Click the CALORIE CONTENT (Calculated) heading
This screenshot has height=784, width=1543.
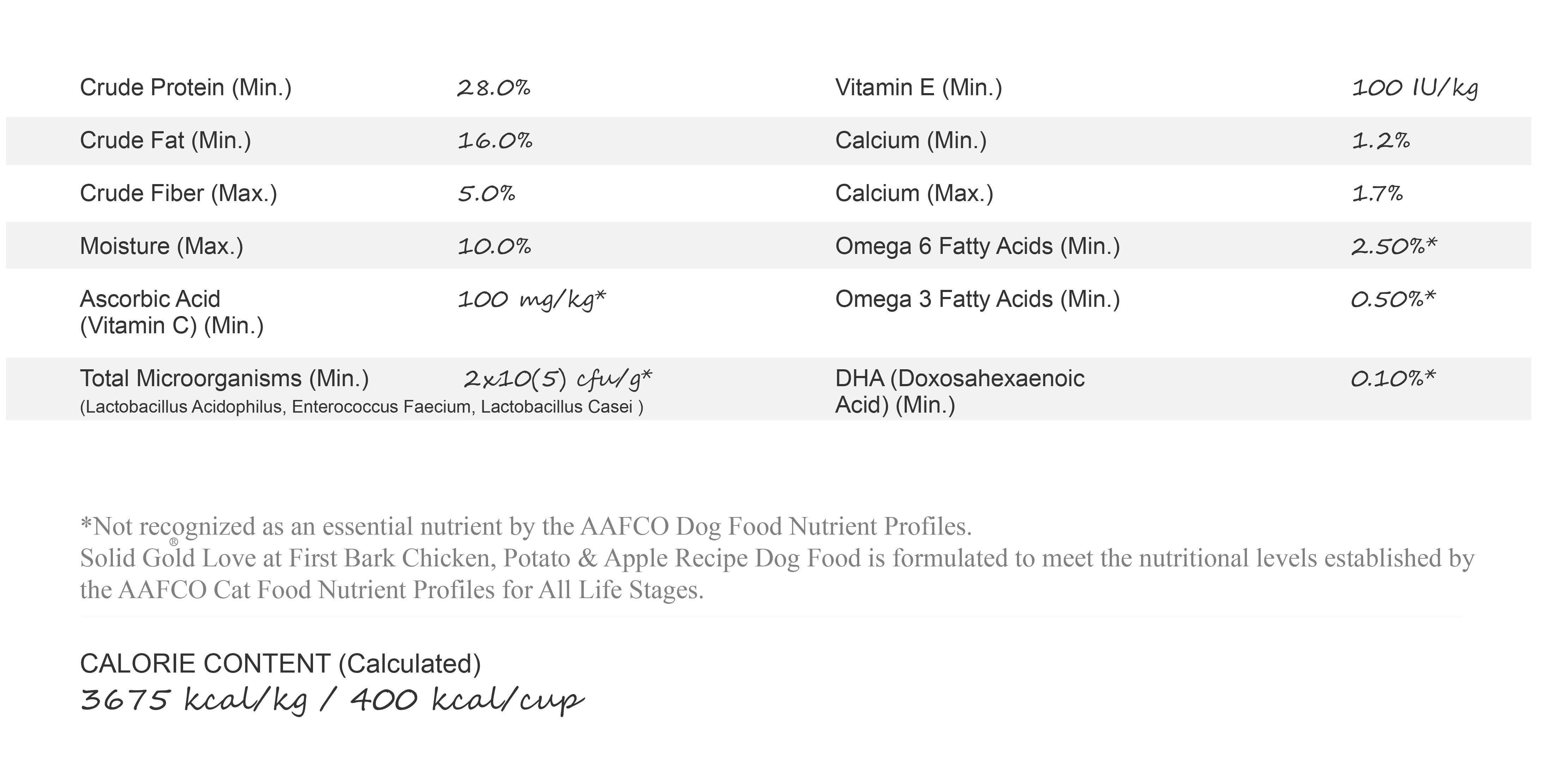(x=280, y=664)
